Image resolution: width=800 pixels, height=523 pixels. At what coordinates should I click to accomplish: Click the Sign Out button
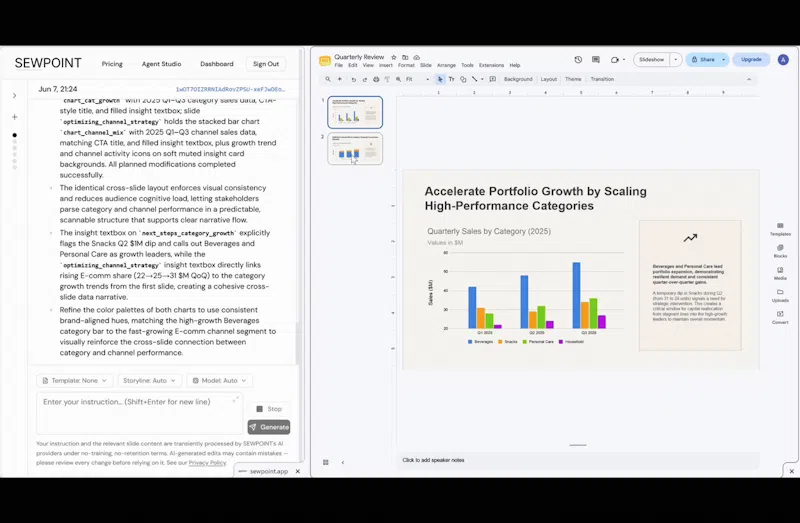(x=266, y=64)
